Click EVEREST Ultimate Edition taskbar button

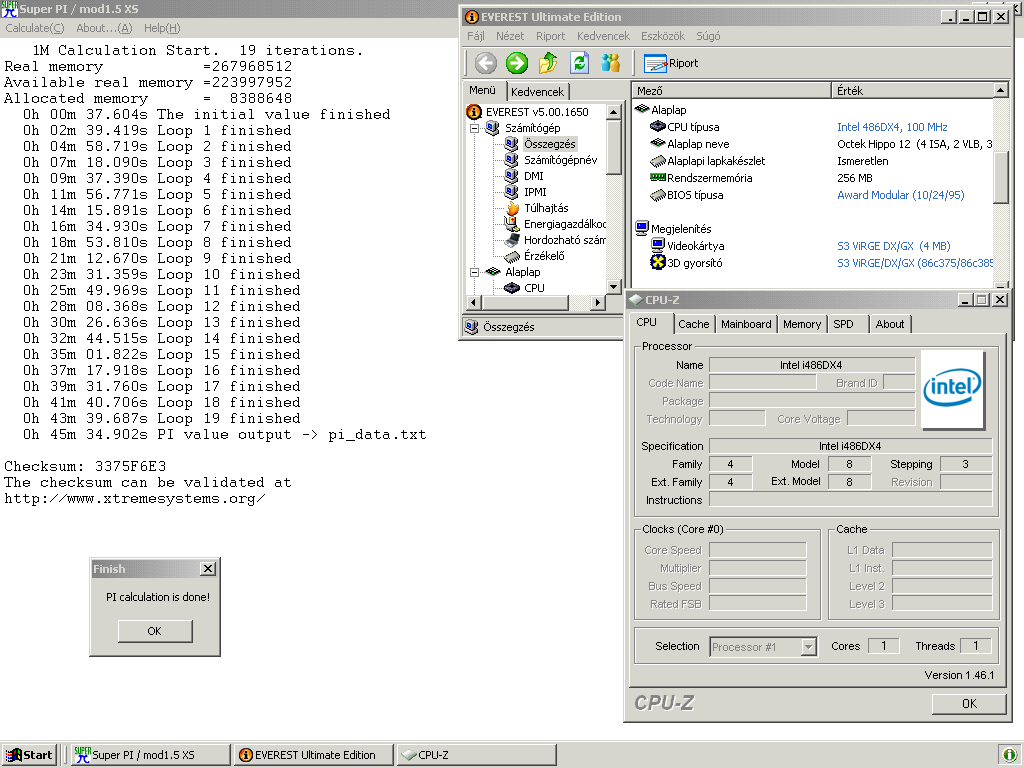pyautogui.click(x=314, y=755)
